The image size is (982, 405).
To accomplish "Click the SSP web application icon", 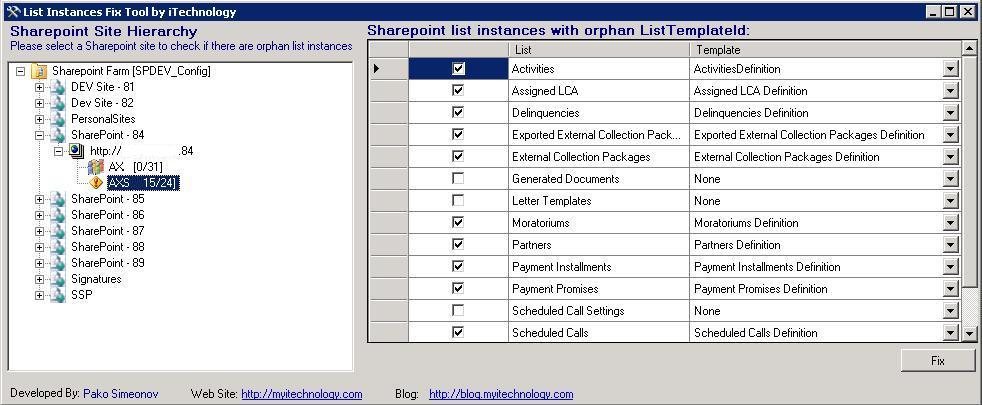I will (x=58, y=295).
